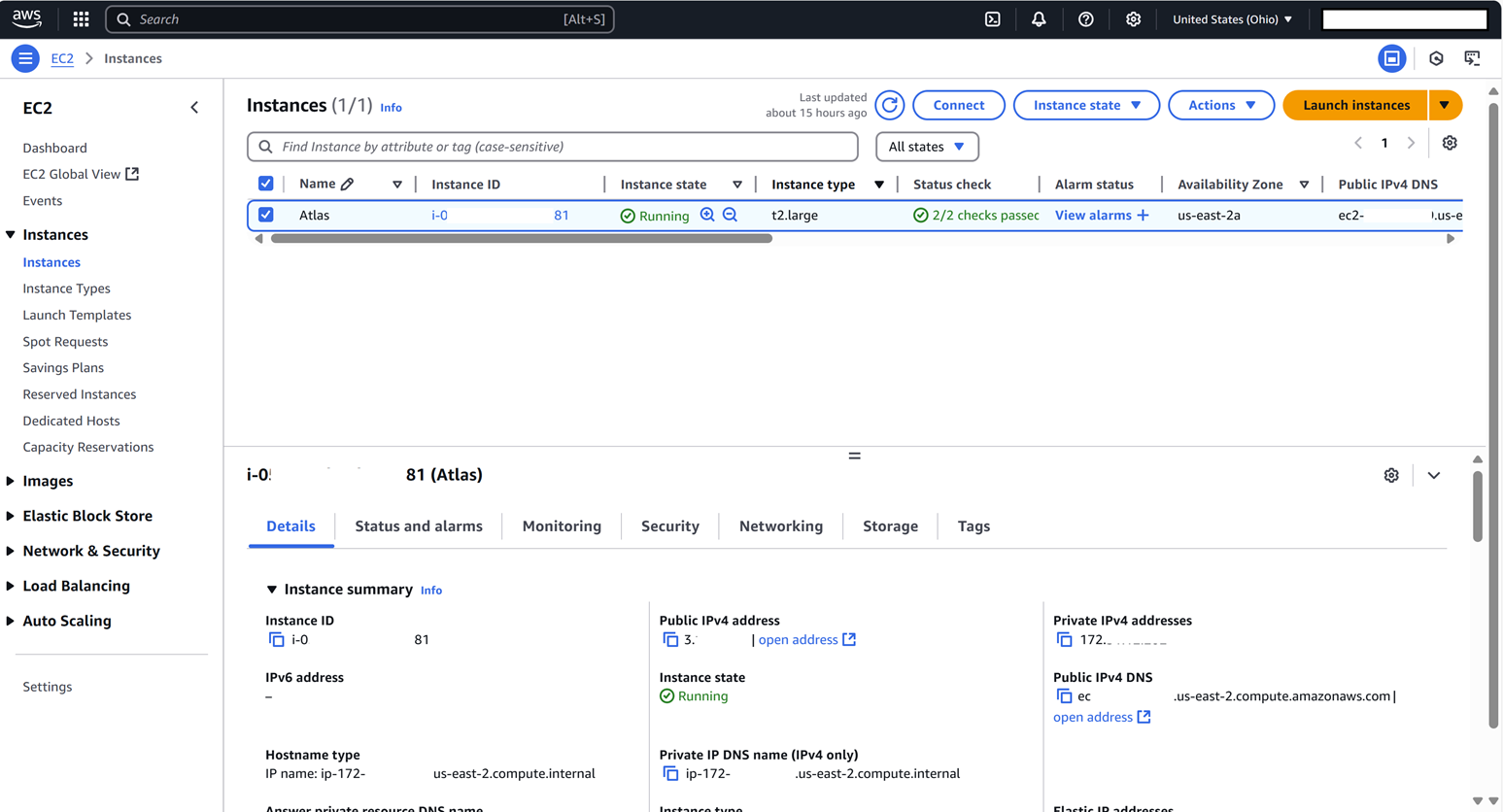This screenshot has height=812, width=1503.
Task: Focus the AWS top search box
Action: [x=359, y=19]
